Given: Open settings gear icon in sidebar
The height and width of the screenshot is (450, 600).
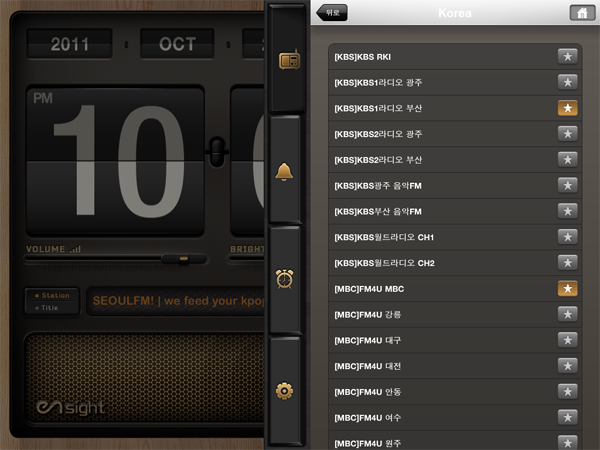Looking at the screenshot, I should tap(284, 391).
